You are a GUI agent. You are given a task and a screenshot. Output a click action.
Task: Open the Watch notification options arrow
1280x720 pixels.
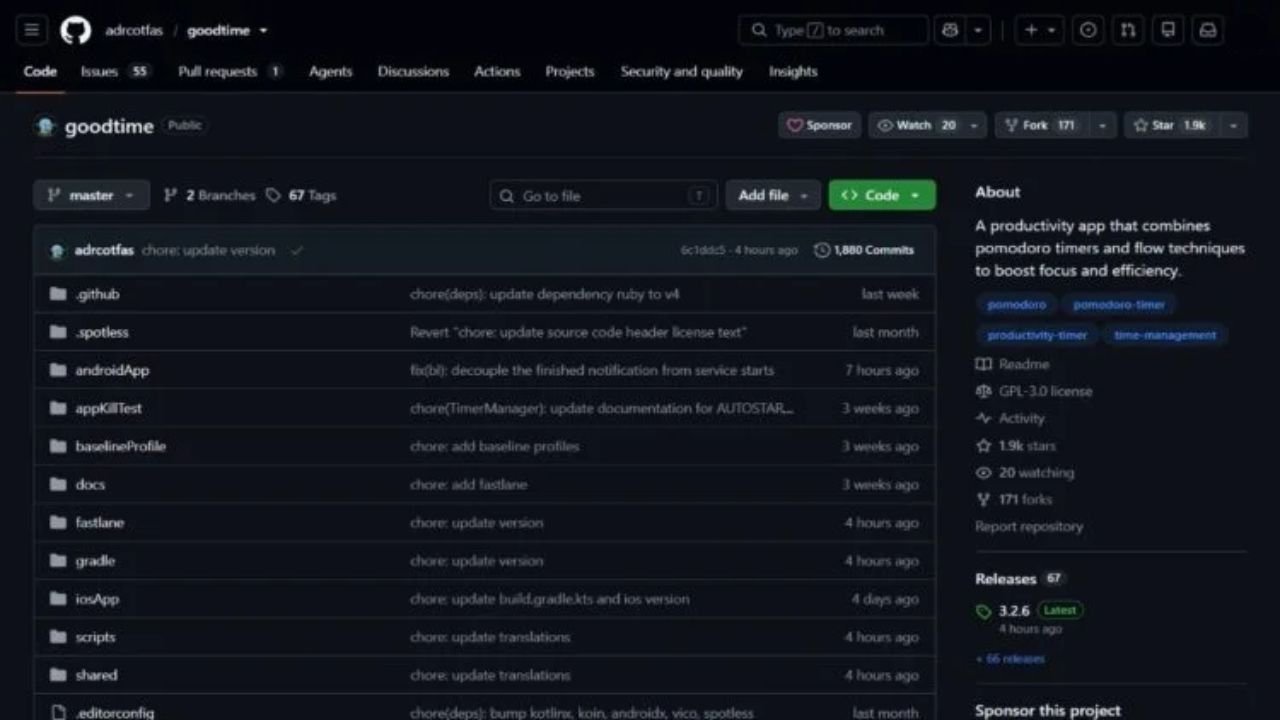(x=976, y=125)
